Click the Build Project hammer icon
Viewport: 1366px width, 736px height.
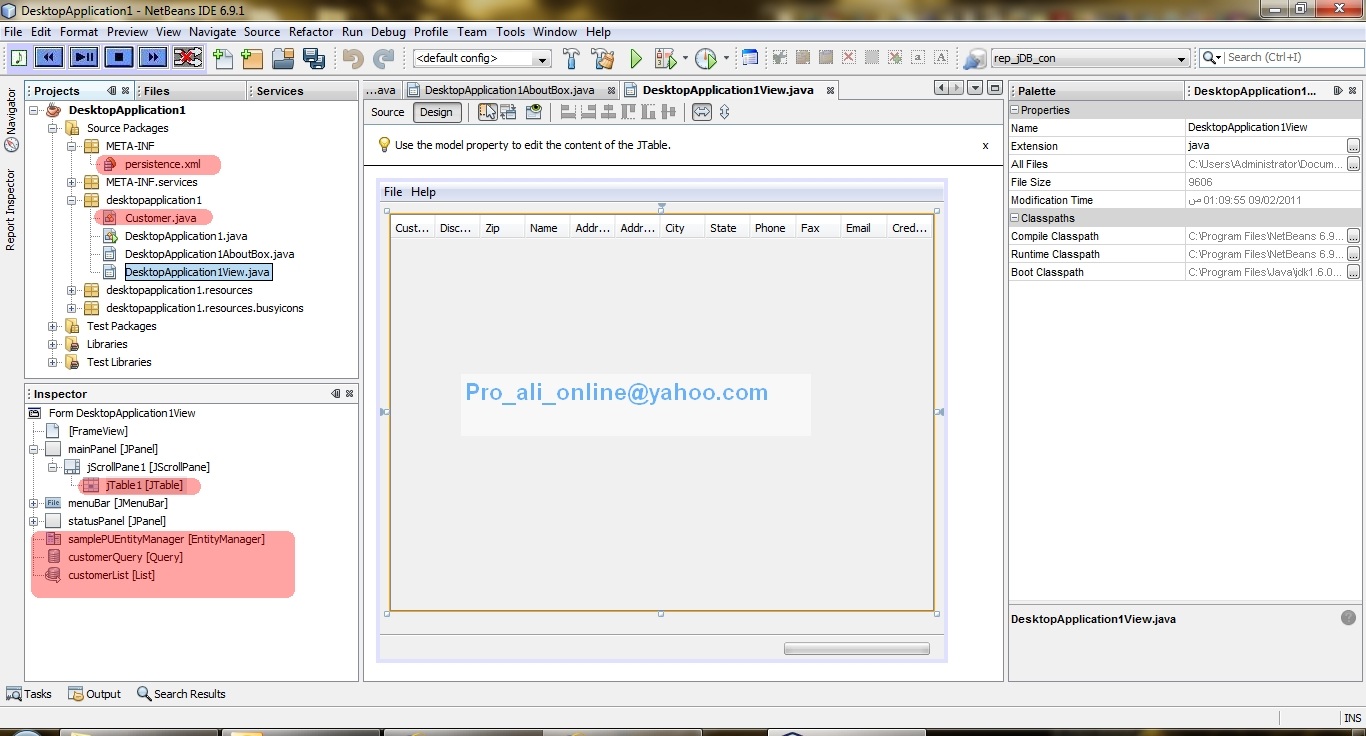pyautogui.click(x=572, y=58)
